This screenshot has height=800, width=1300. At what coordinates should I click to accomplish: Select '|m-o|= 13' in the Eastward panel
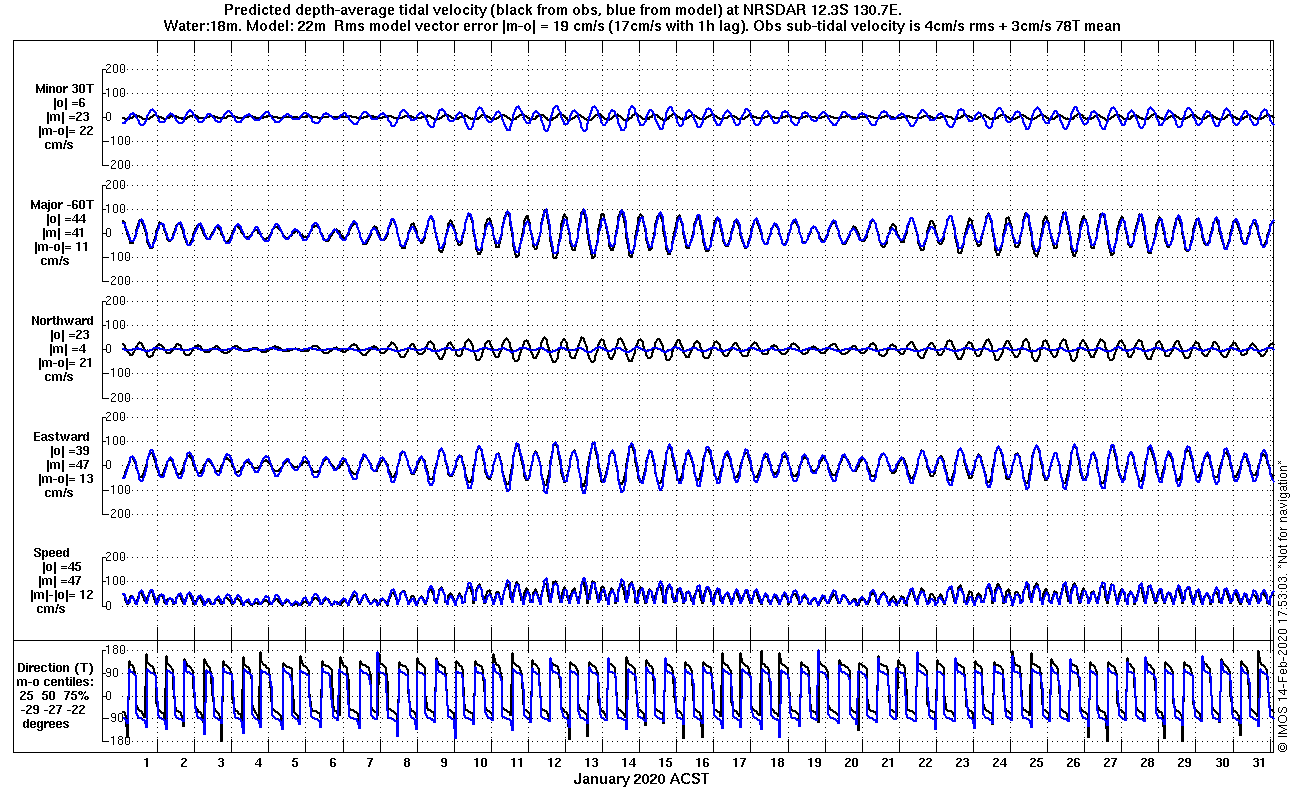64,479
